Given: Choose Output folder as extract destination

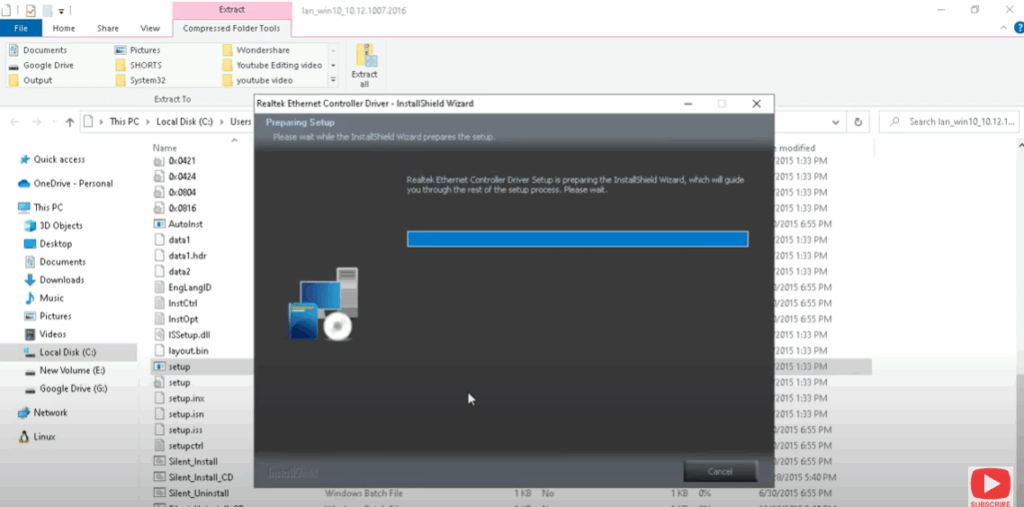Looking at the screenshot, I should [x=31, y=80].
